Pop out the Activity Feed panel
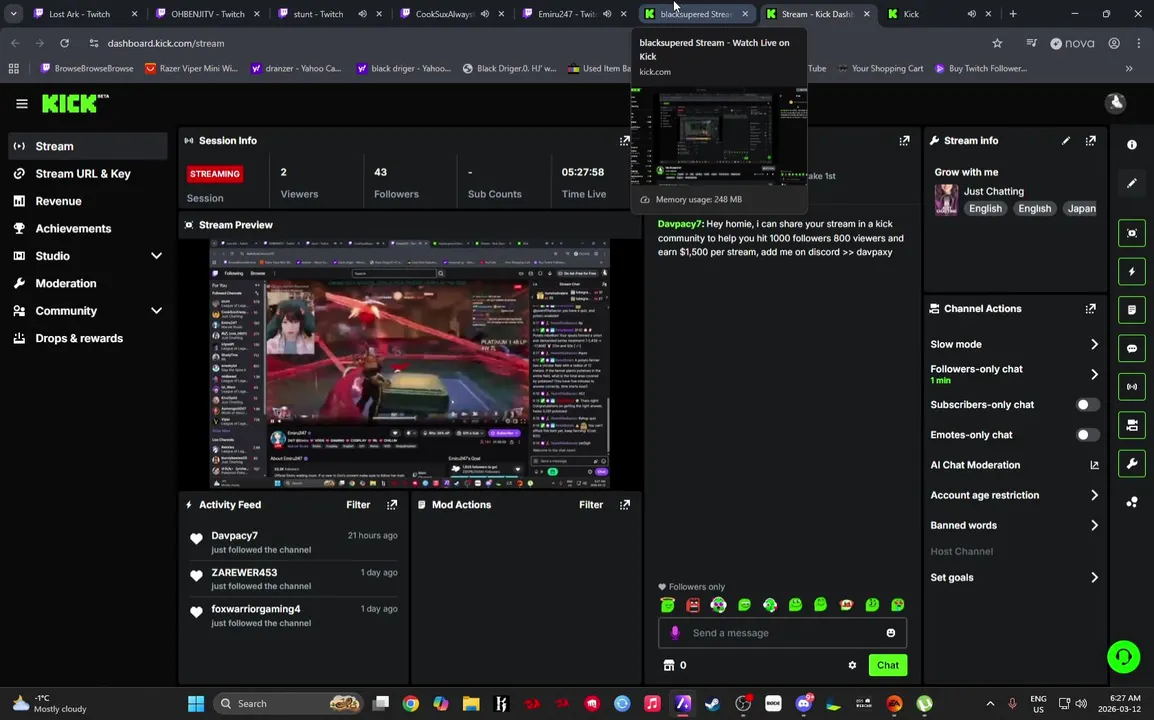Image resolution: width=1154 pixels, height=720 pixels. click(392, 505)
